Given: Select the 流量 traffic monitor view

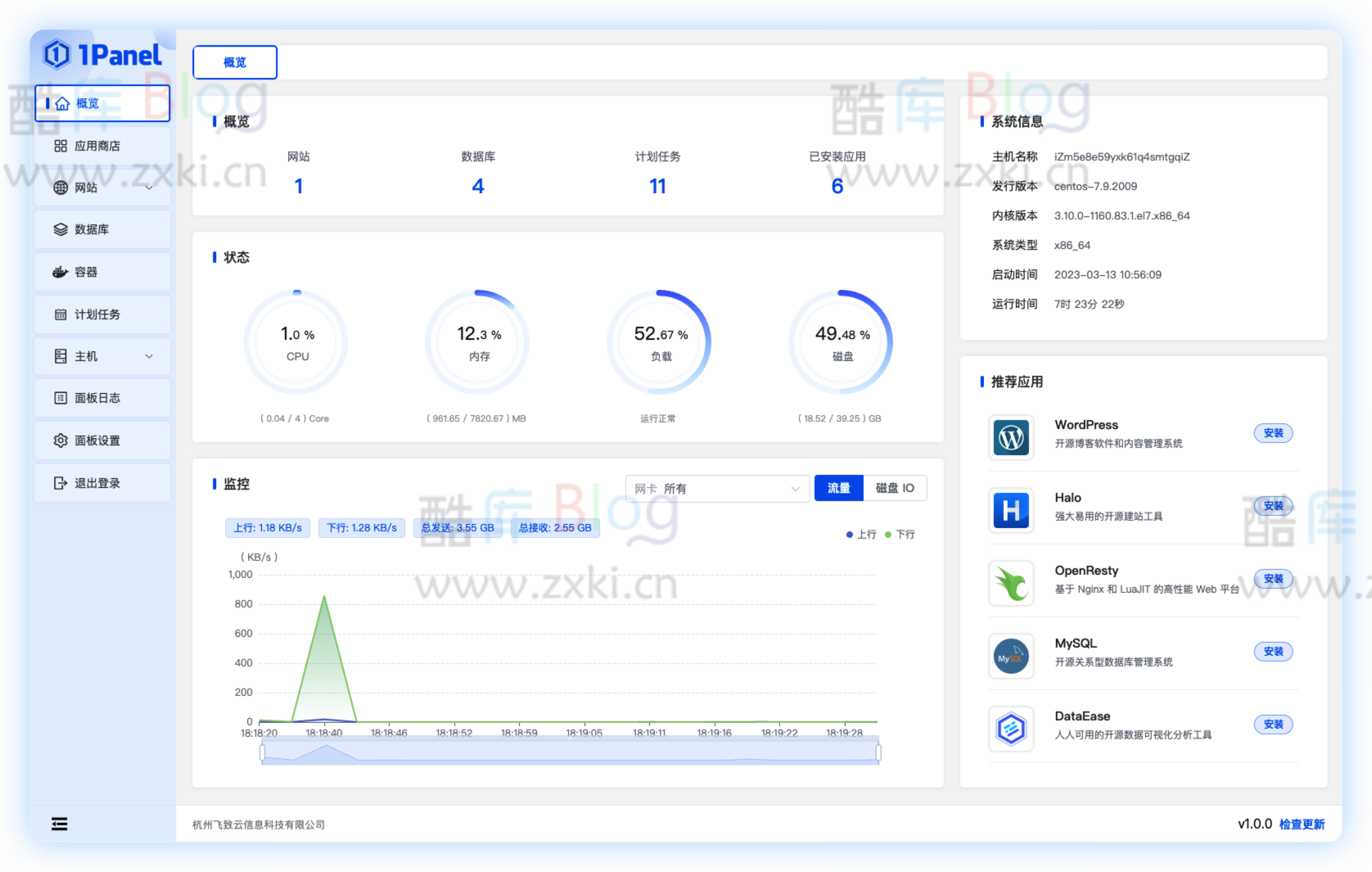Looking at the screenshot, I should click(838, 488).
